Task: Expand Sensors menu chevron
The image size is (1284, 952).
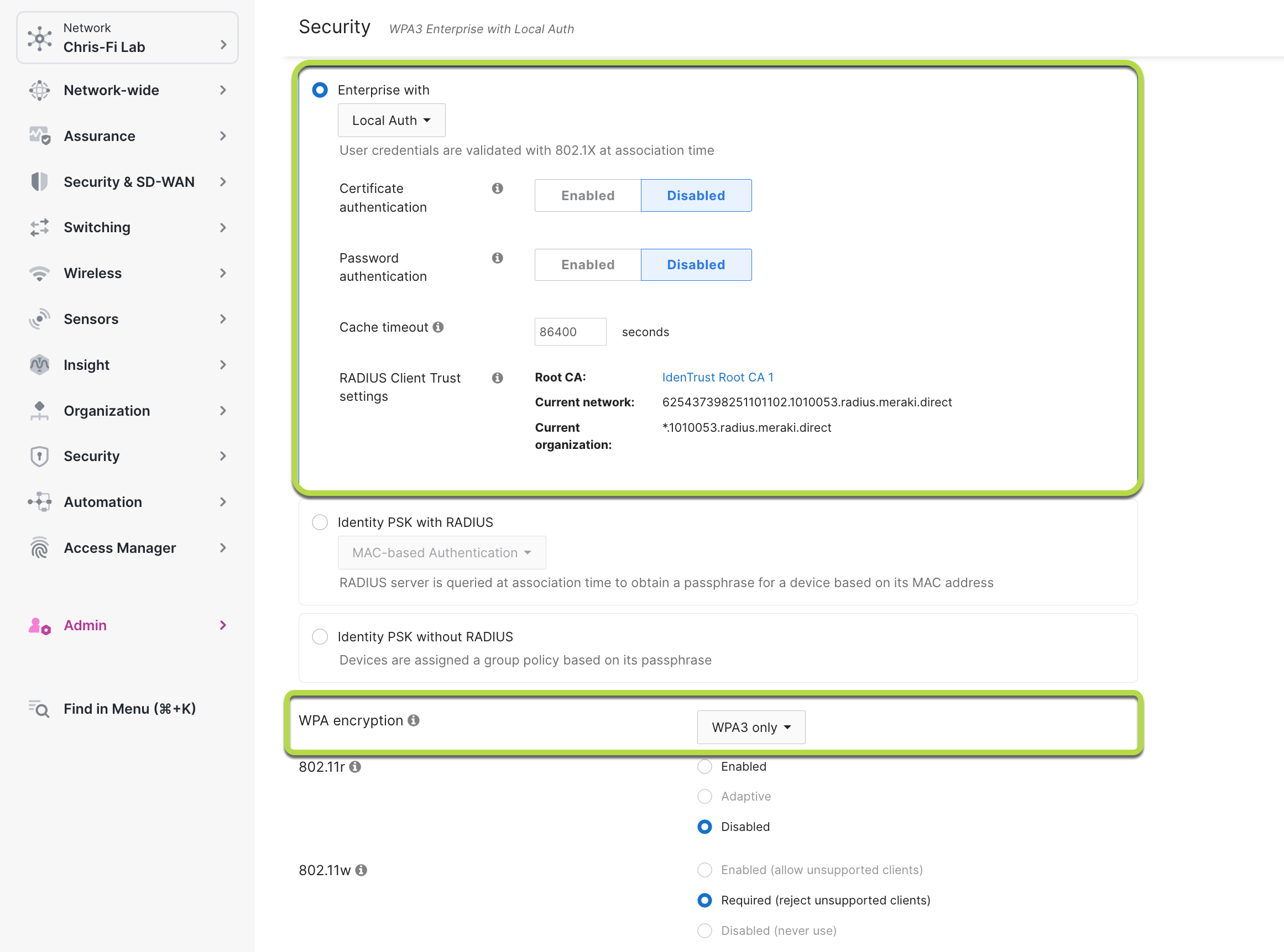Action: click(223, 319)
